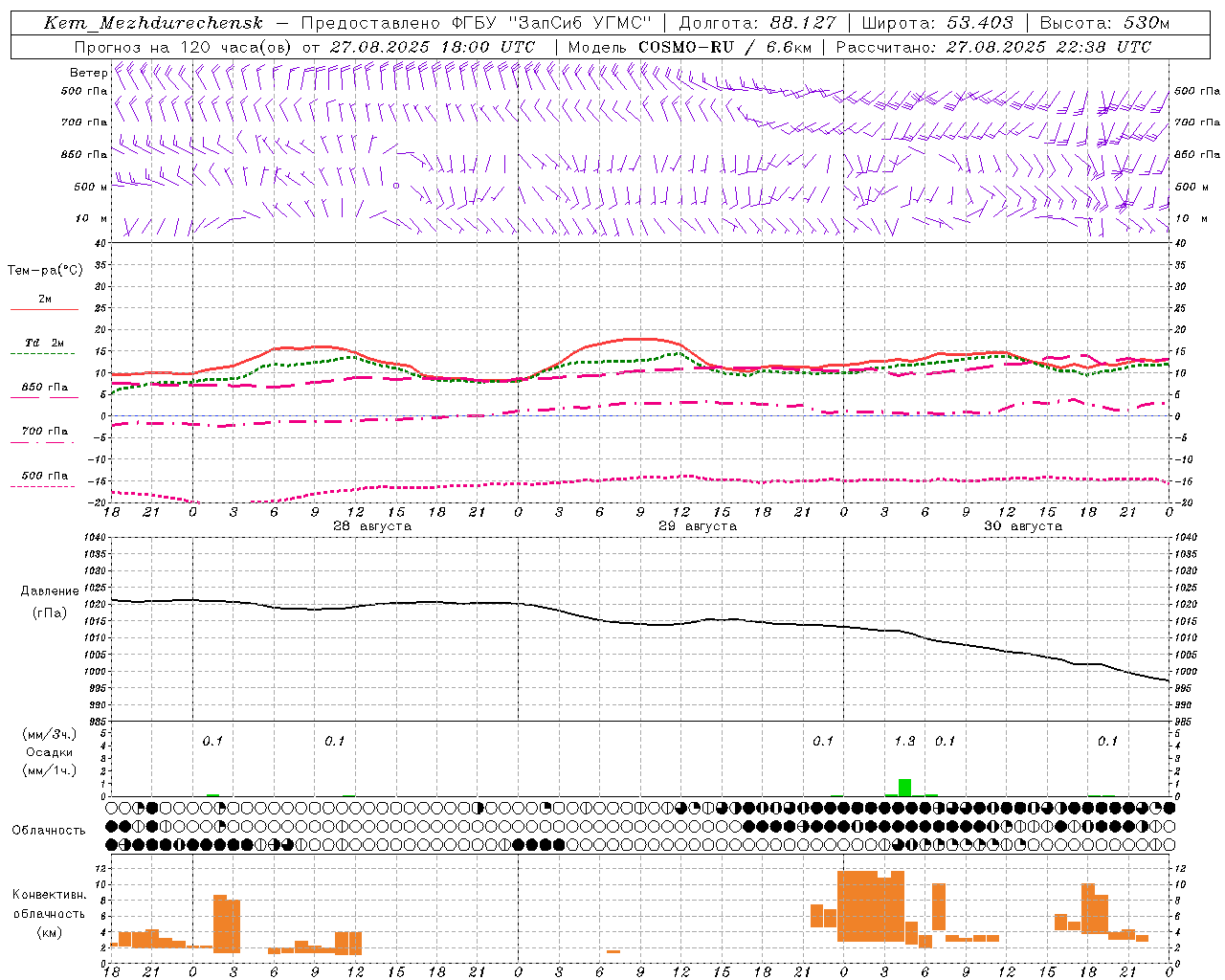Select the Модель COSMO-RU / 6.6км text

pos(689,46)
